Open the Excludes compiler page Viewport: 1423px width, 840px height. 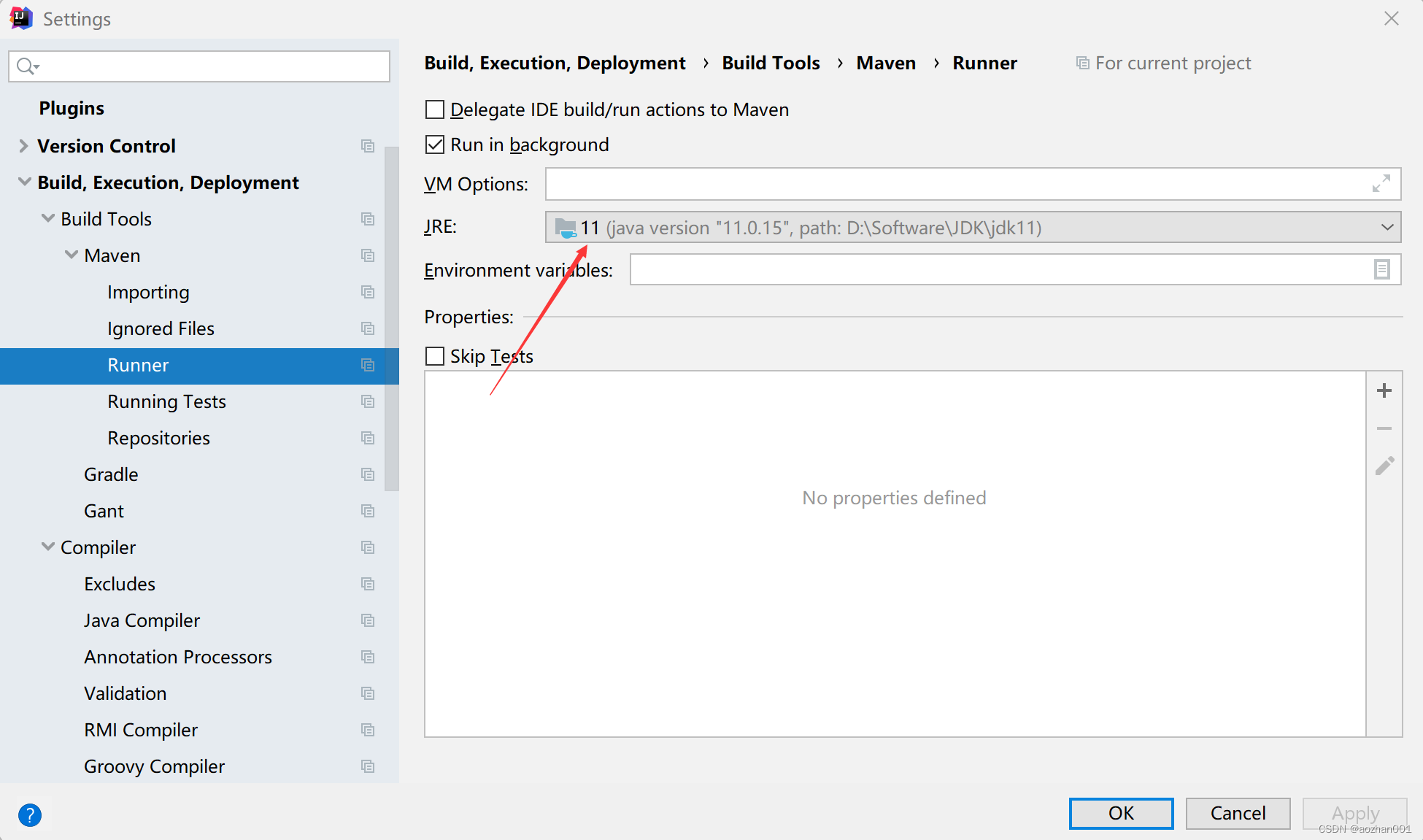(x=120, y=584)
